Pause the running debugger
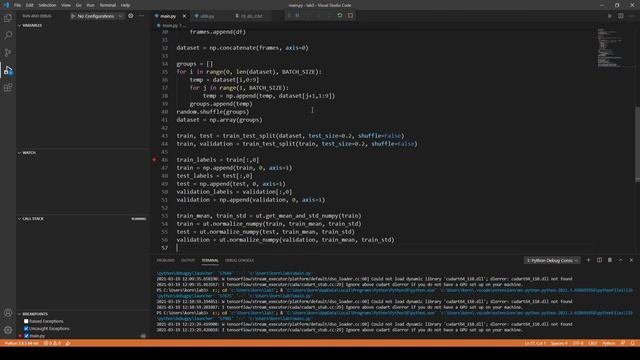The image size is (640, 360). click(298, 16)
